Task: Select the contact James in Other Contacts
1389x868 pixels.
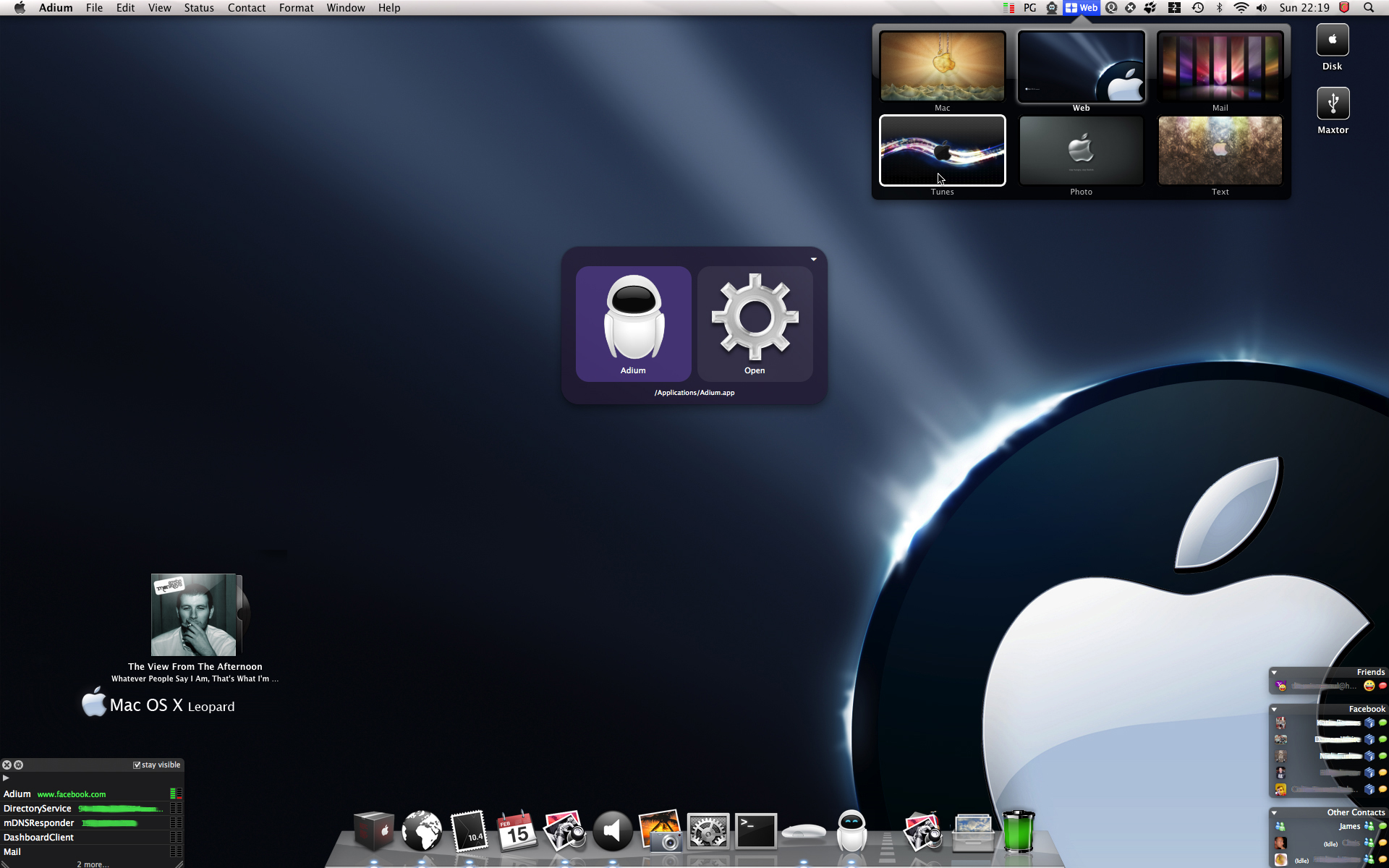Action: click(x=1330, y=826)
